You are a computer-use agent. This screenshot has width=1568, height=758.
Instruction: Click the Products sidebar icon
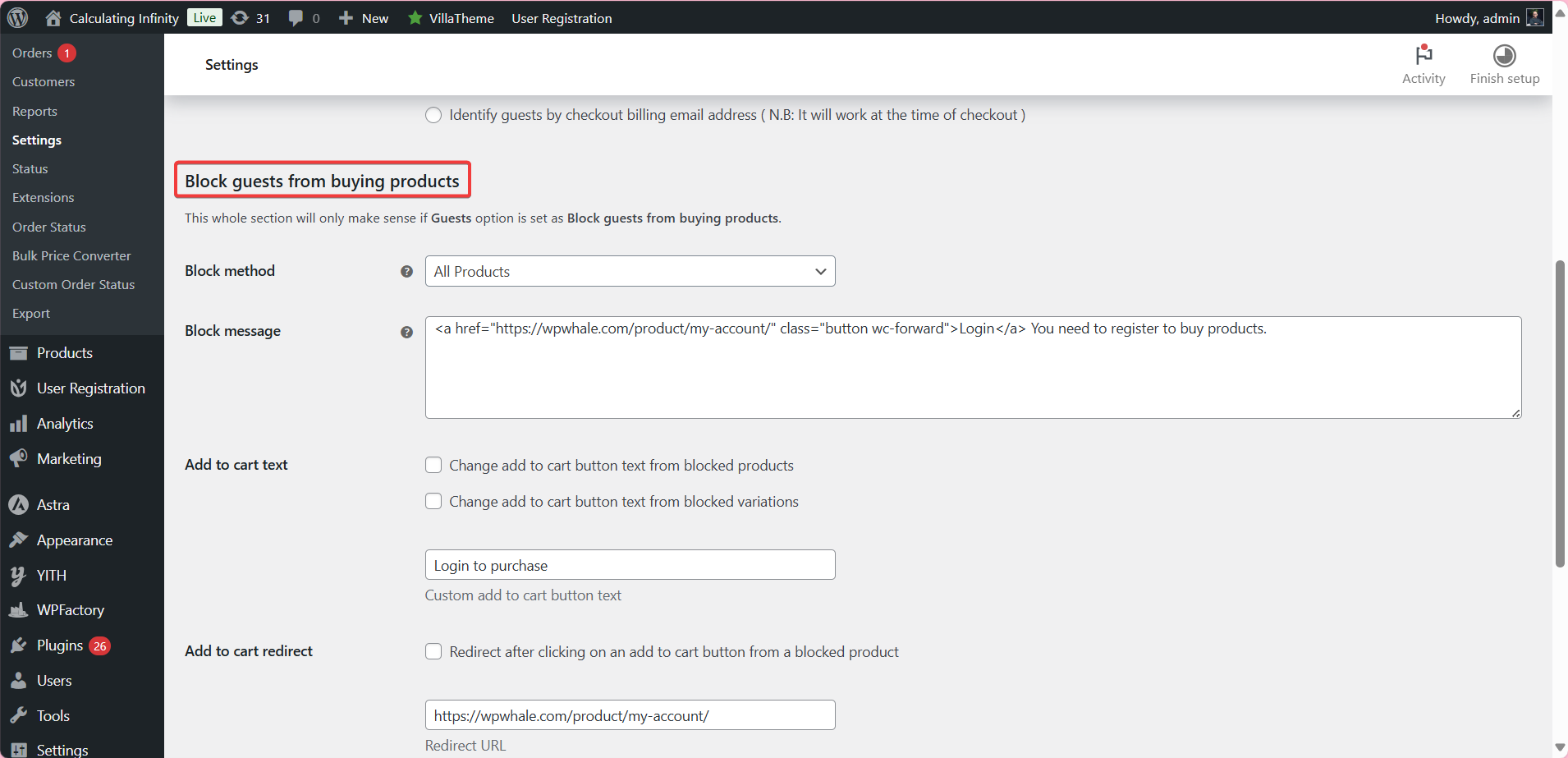click(18, 353)
